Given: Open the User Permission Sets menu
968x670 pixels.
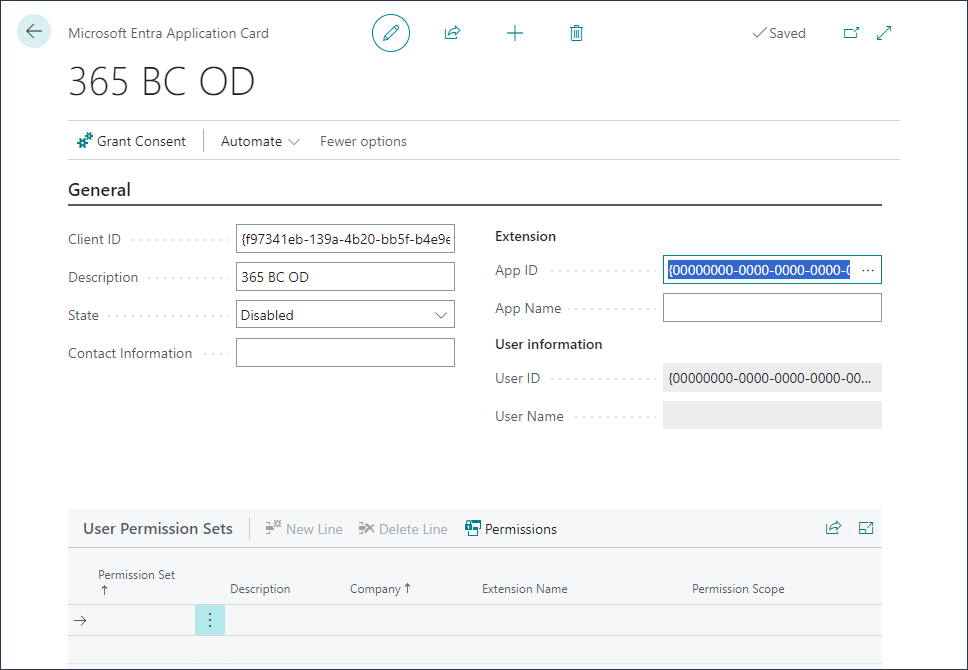Looking at the screenshot, I should pos(158,529).
